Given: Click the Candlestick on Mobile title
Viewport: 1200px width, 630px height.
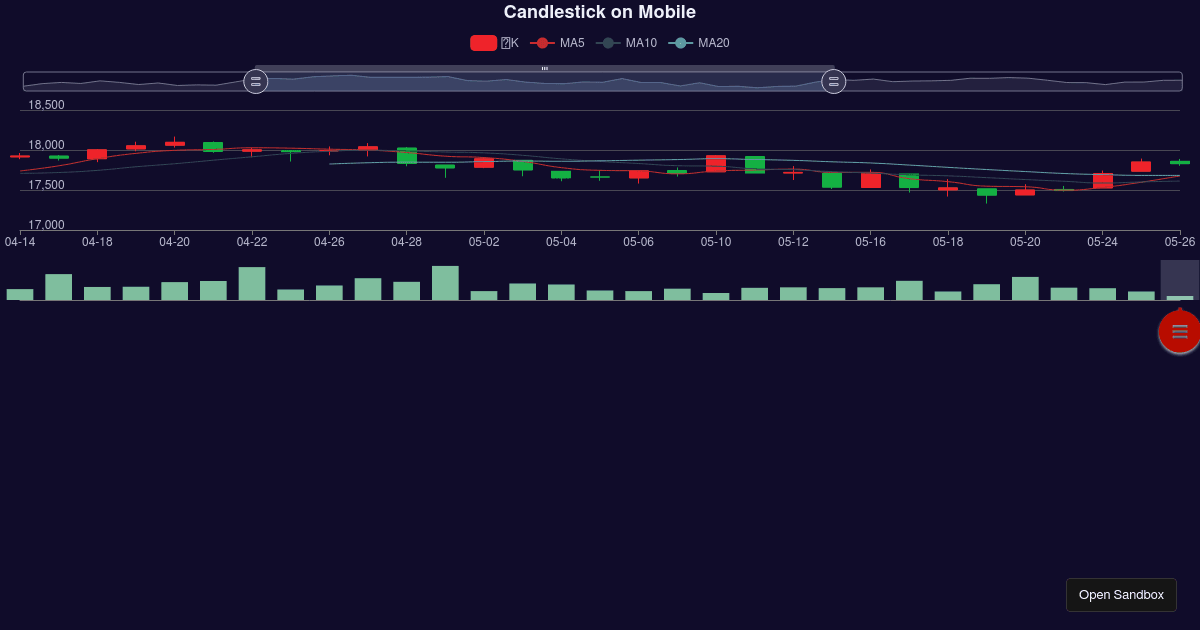Looking at the screenshot, I should click(x=600, y=12).
